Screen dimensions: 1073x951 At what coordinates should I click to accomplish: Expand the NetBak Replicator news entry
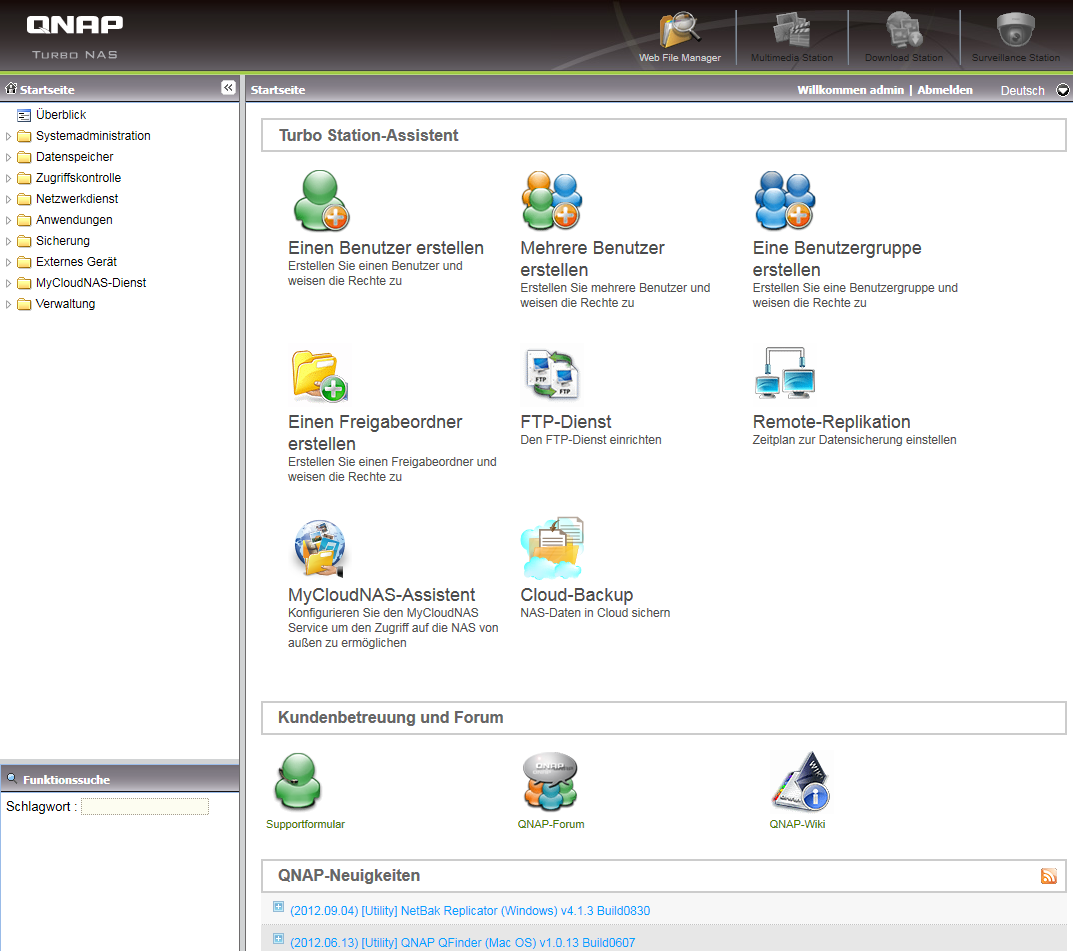[x=279, y=907]
